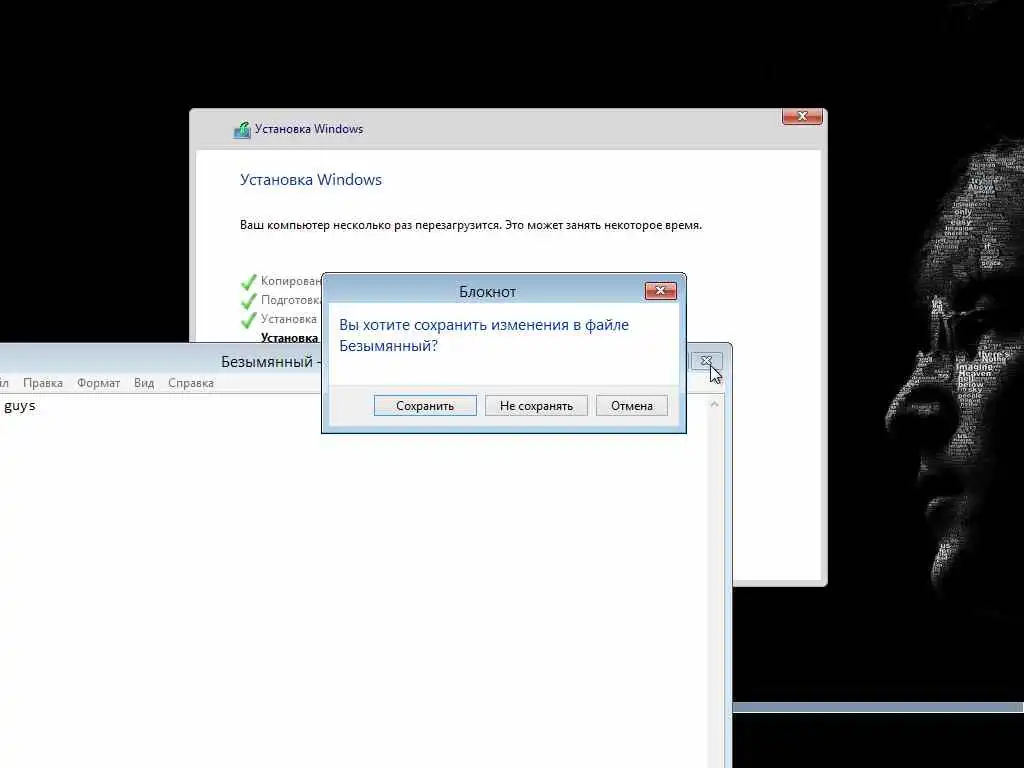Open the Справка menu in Notepad
Image resolution: width=1024 pixels, height=768 pixels.
coord(191,383)
